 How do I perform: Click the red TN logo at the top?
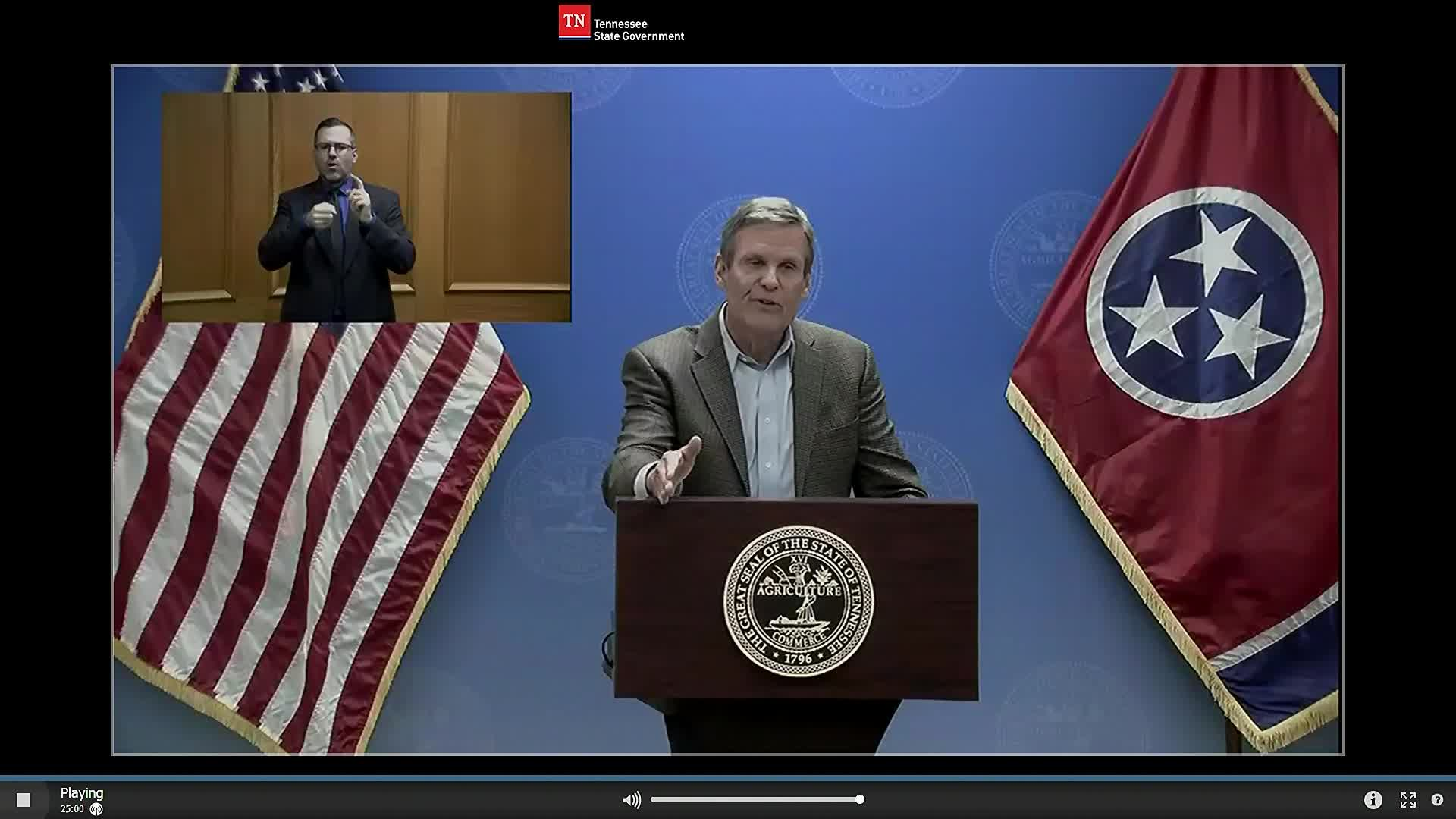pos(574,22)
